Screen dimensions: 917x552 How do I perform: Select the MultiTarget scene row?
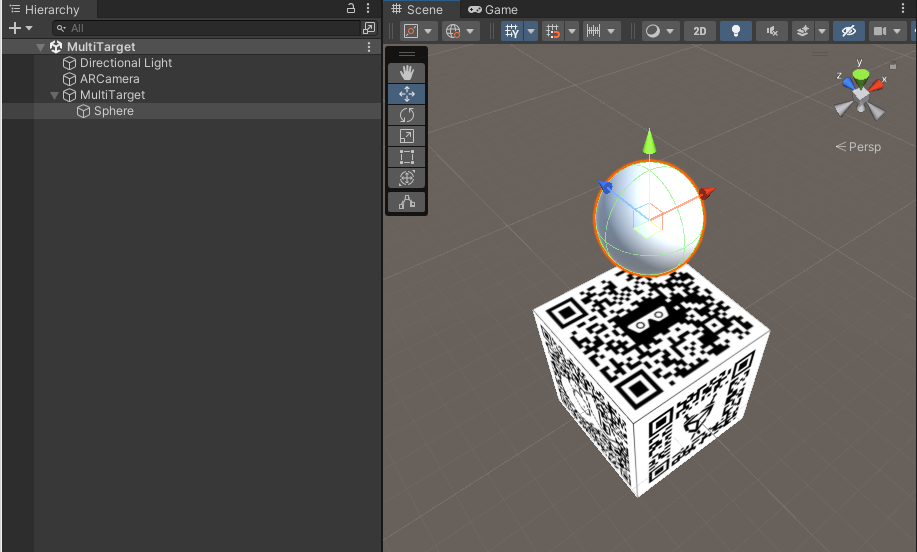pyautogui.click(x=192, y=47)
